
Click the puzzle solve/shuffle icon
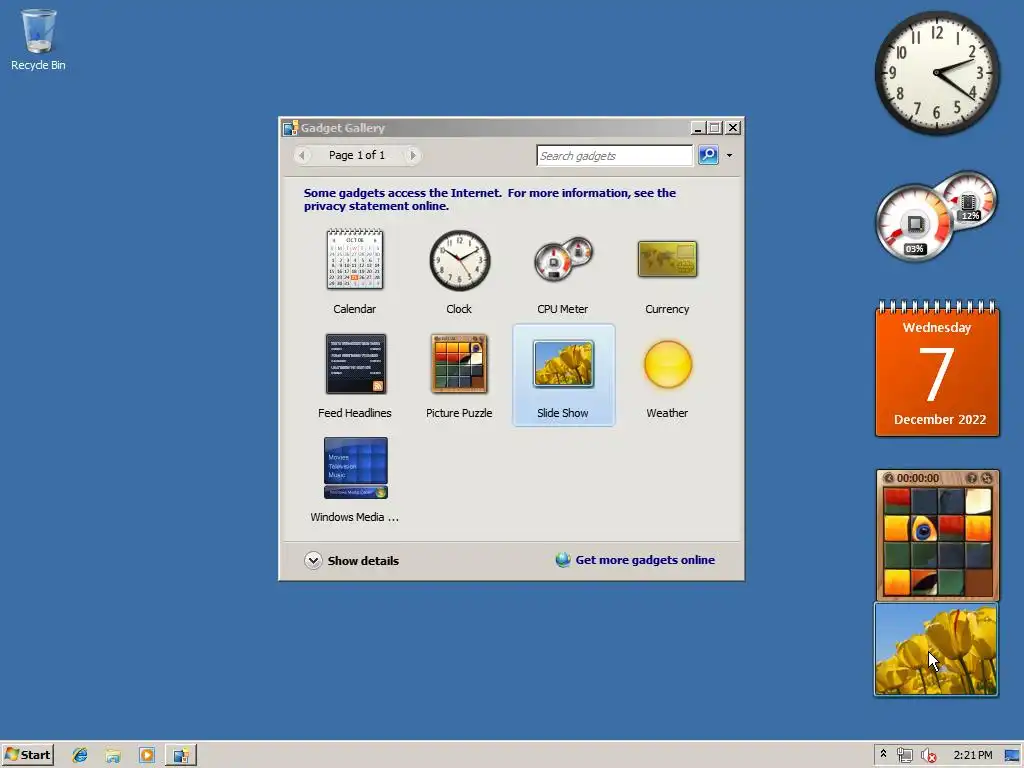(987, 478)
